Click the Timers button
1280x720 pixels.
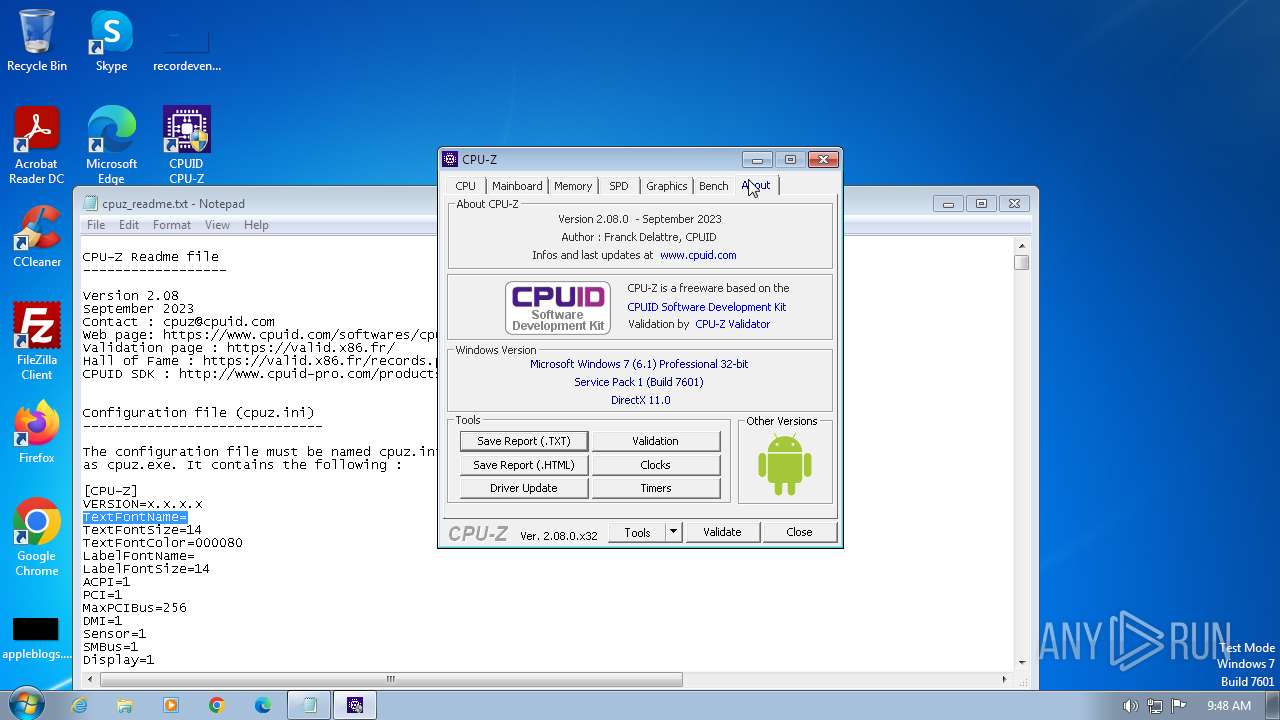coord(656,488)
